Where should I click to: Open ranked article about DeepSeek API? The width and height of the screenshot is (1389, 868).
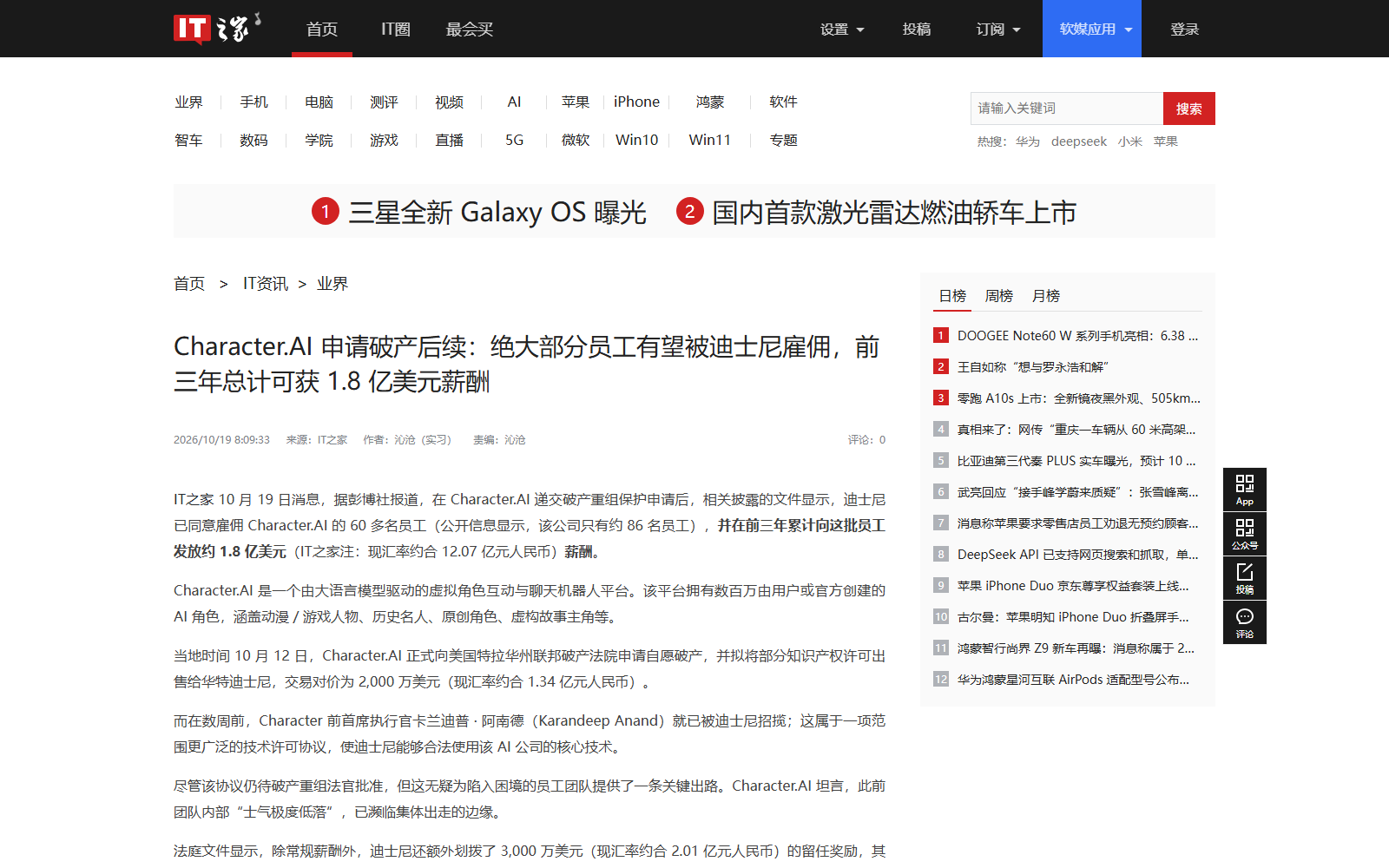point(1077,555)
